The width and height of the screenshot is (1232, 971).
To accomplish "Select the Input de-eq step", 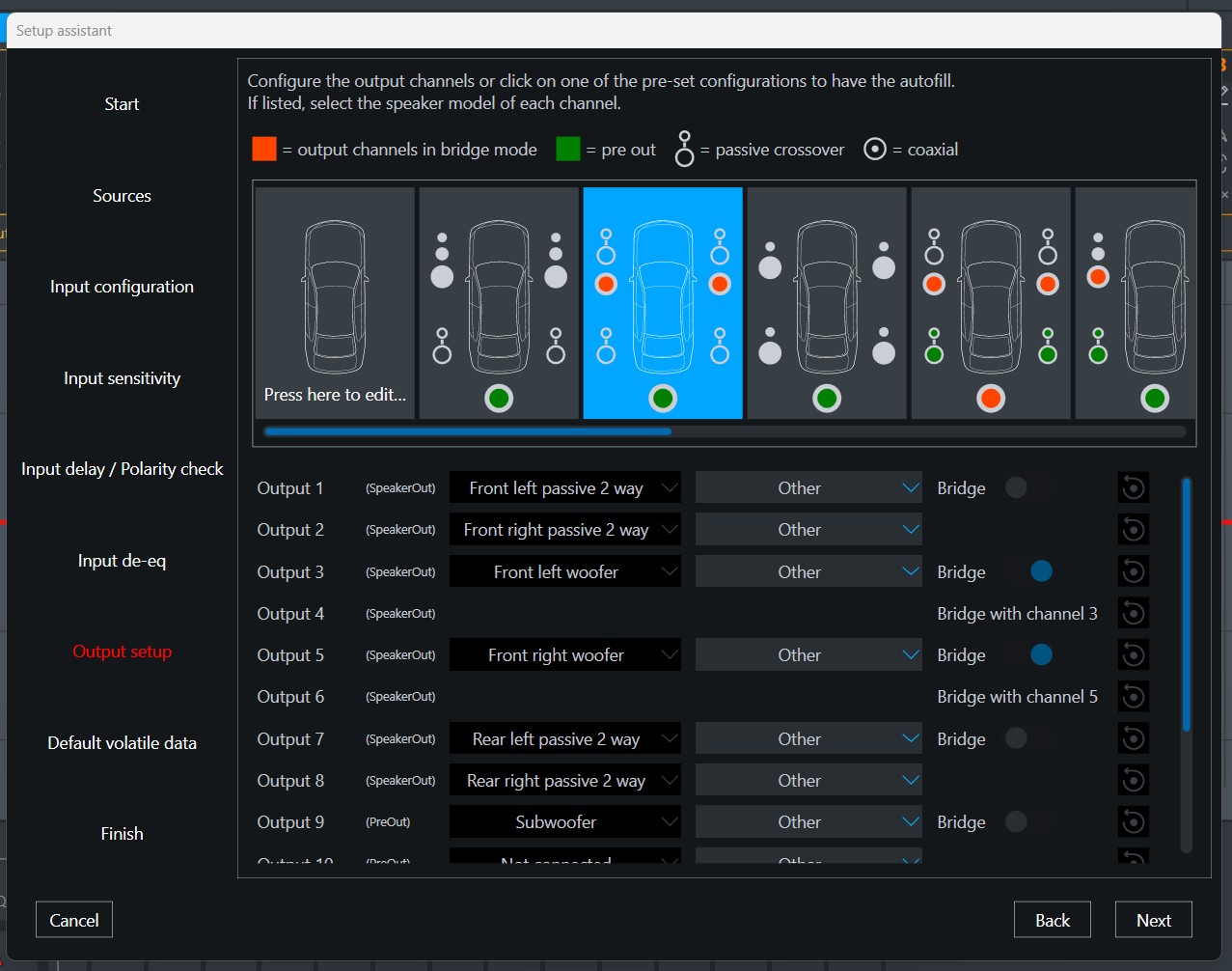I will point(122,561).
